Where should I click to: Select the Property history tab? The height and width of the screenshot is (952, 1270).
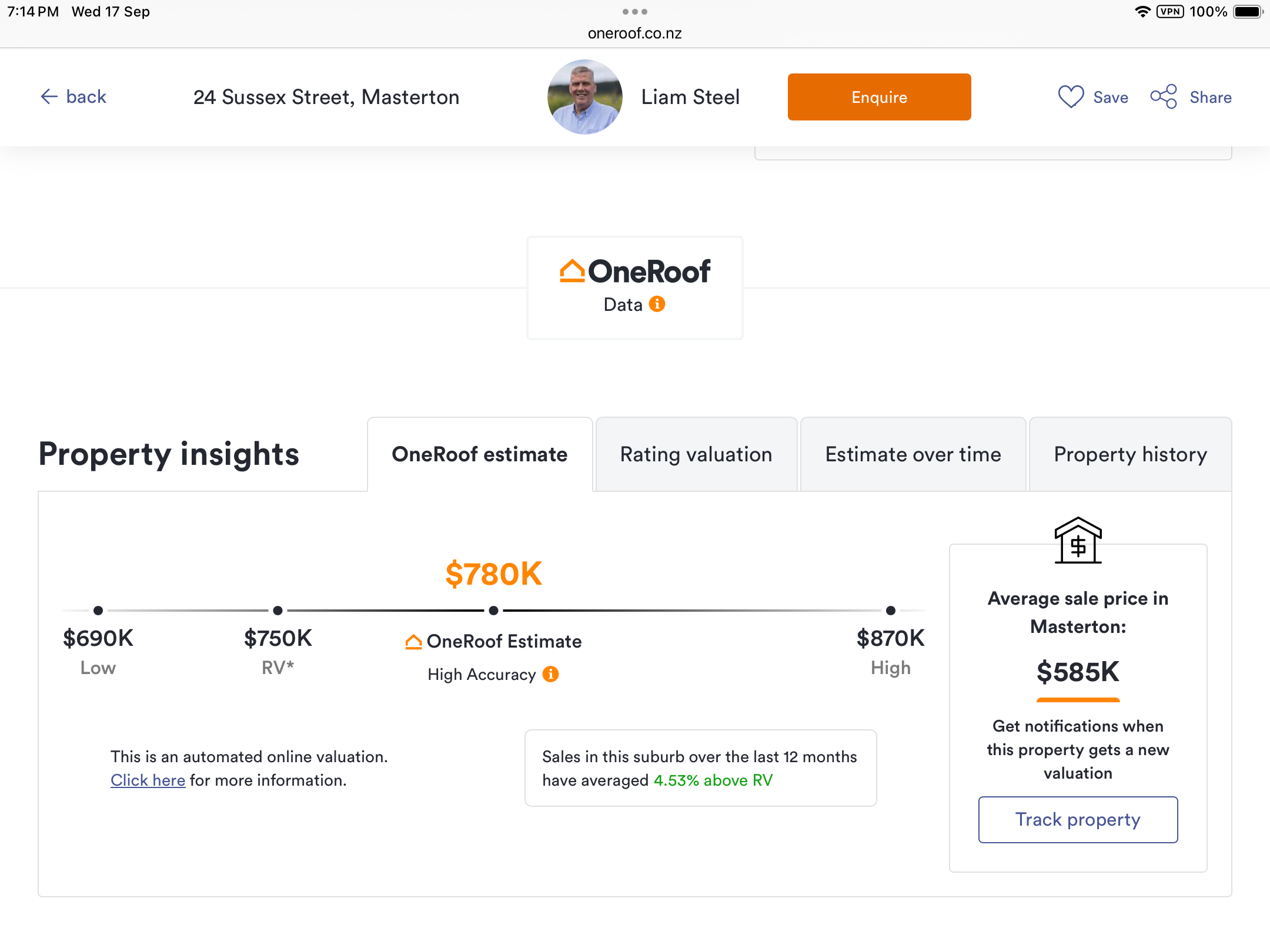(1130, 454)
